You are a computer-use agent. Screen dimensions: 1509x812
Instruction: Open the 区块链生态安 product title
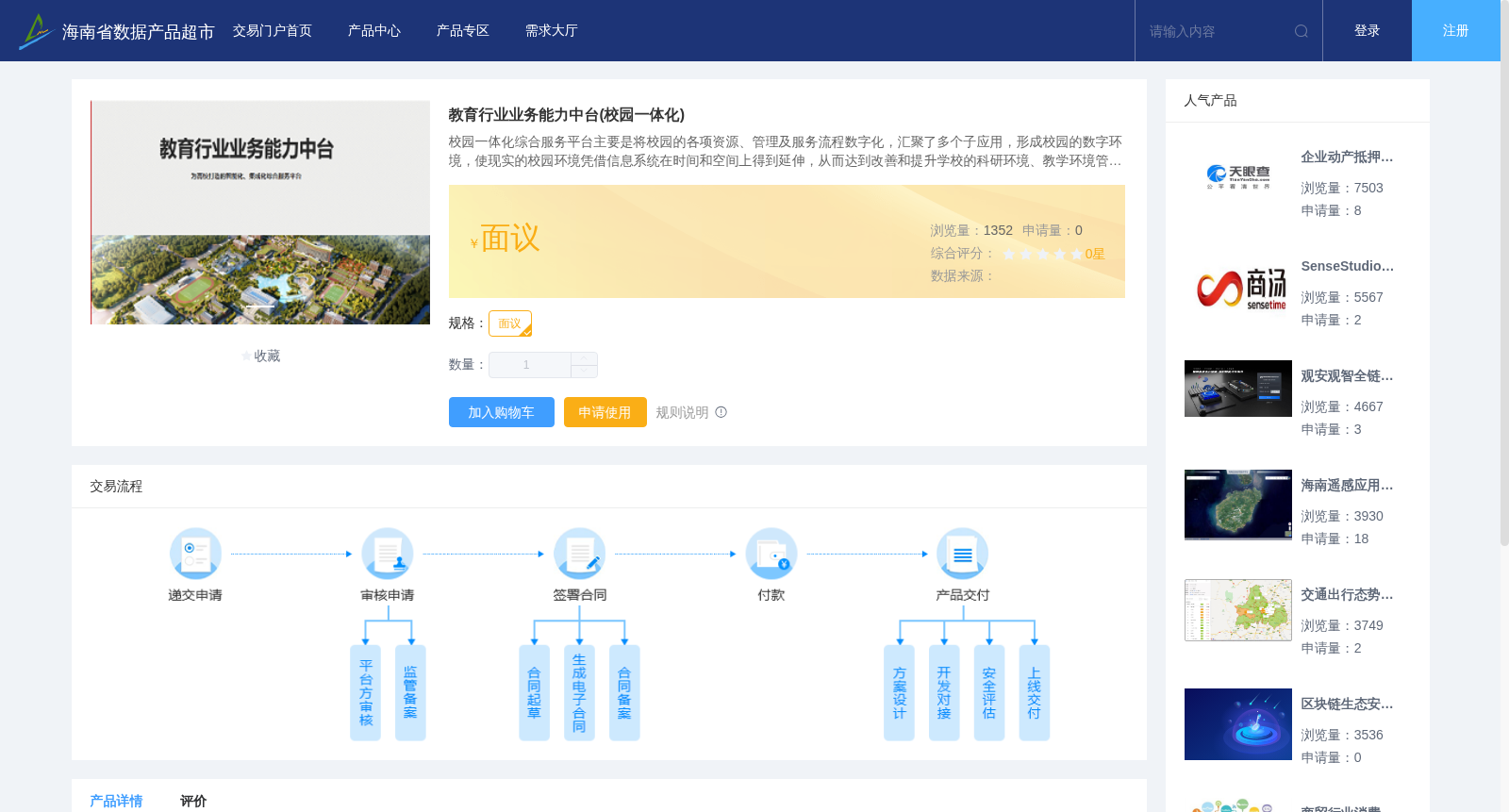[x=1347, y=704]
